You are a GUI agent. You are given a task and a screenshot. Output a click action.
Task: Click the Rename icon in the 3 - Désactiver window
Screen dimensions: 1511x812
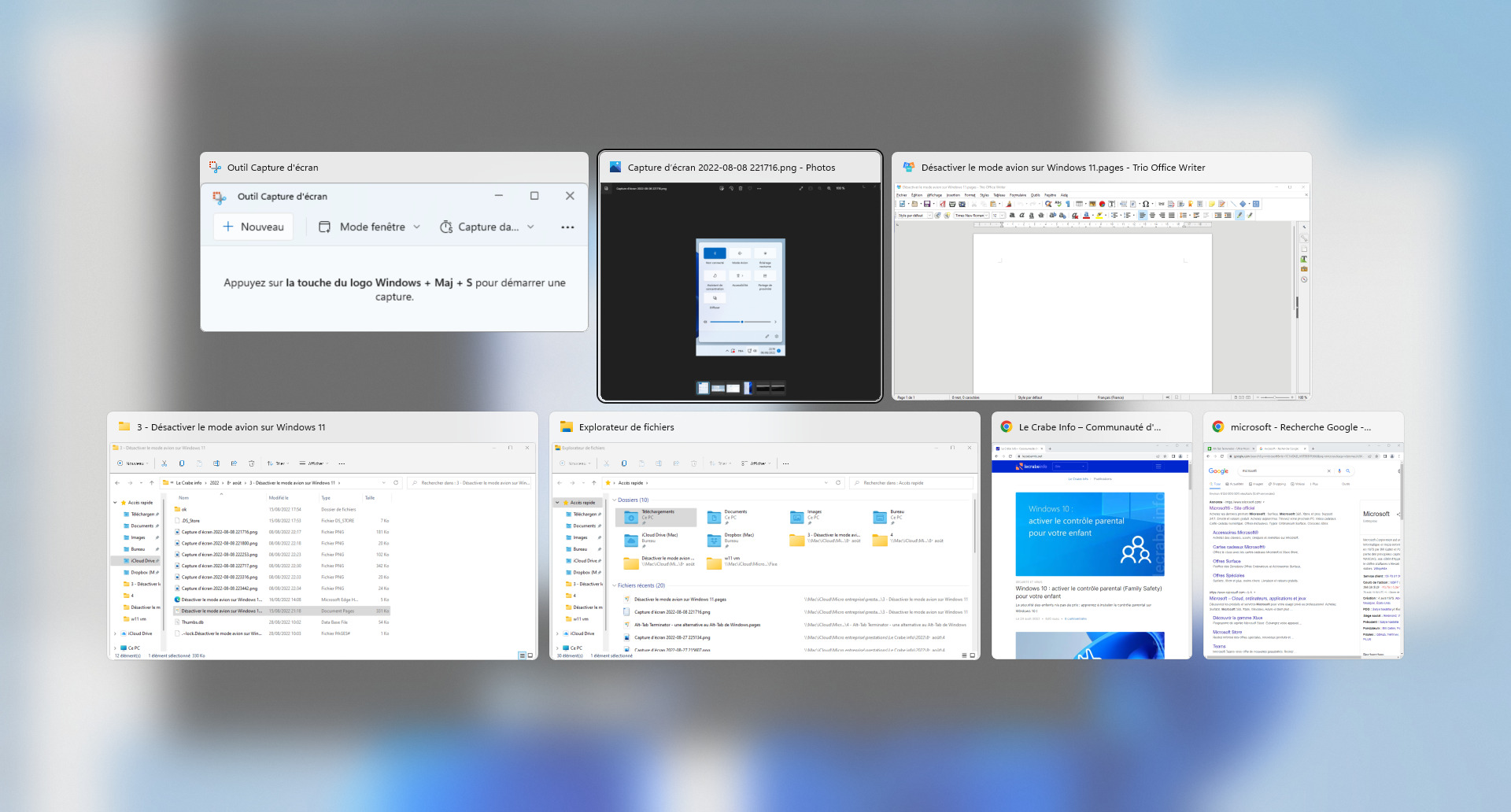click(x=216, y=463)
